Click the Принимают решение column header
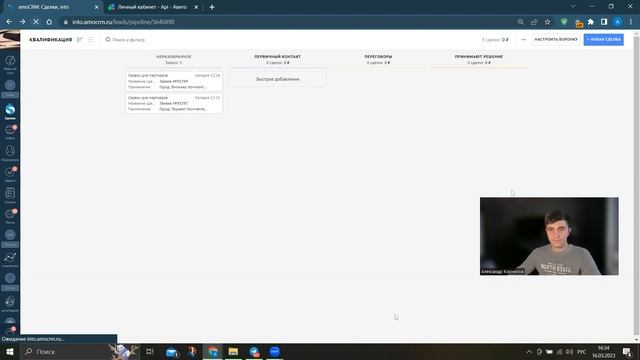Screen dimensions: 640x360 (479, 57)
